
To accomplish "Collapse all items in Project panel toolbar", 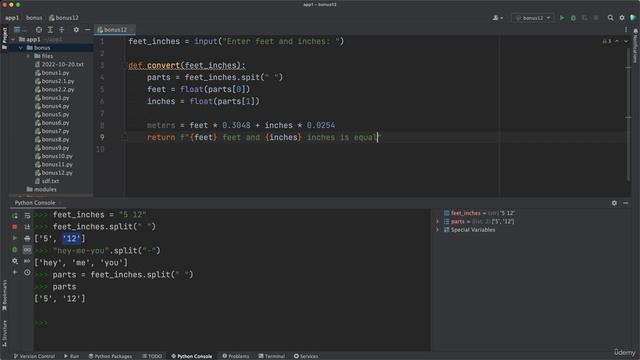I will (62, 30).
